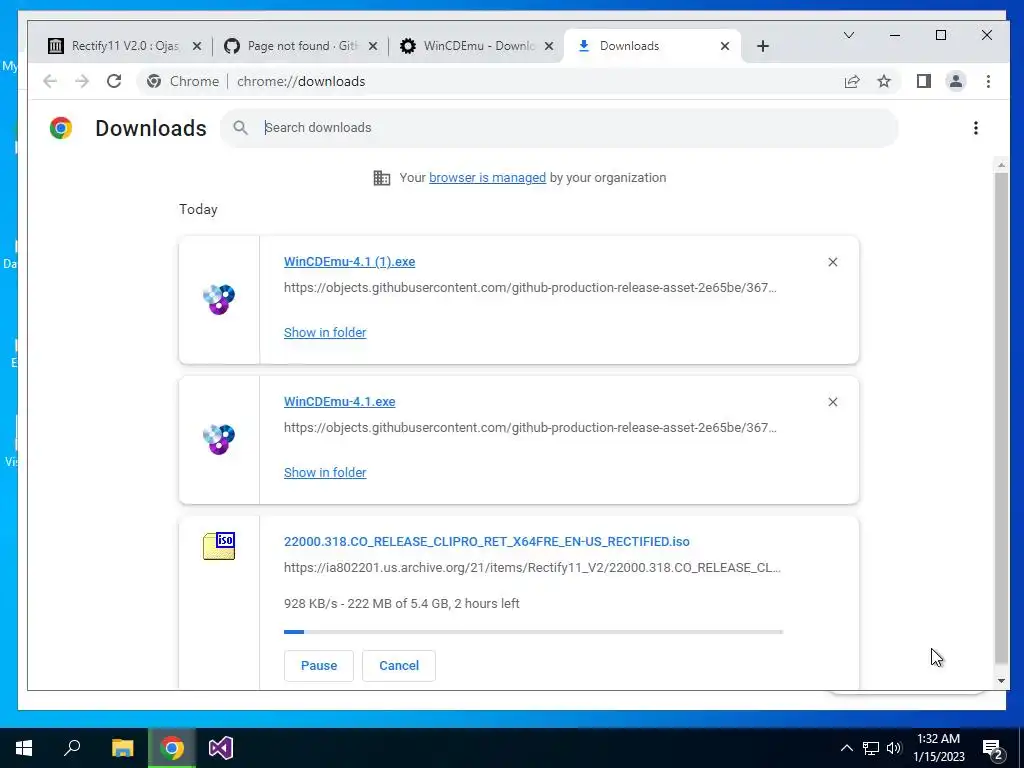Click the Search downloads field

point(559,127)
